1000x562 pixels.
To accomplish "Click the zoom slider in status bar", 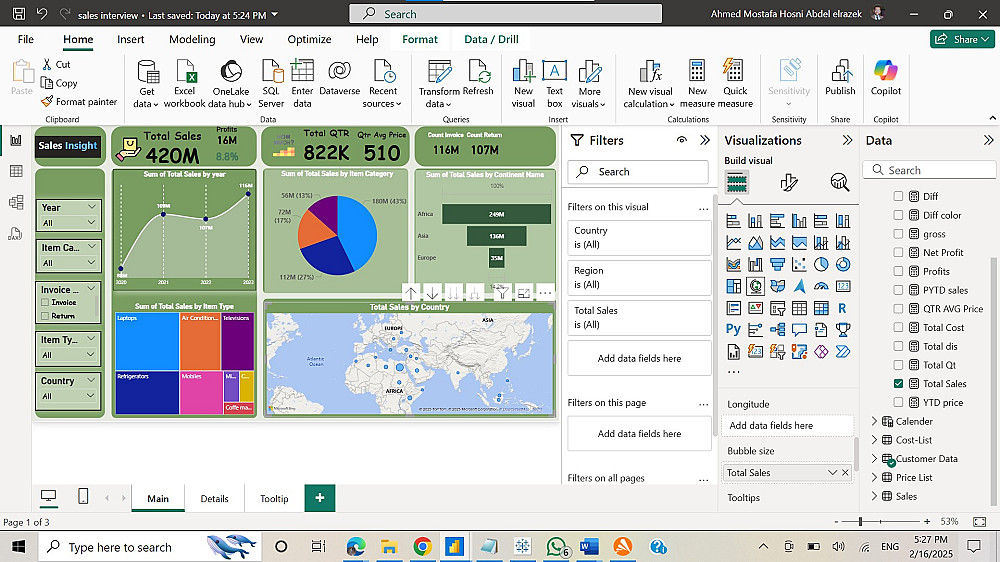I will (861, 522).
